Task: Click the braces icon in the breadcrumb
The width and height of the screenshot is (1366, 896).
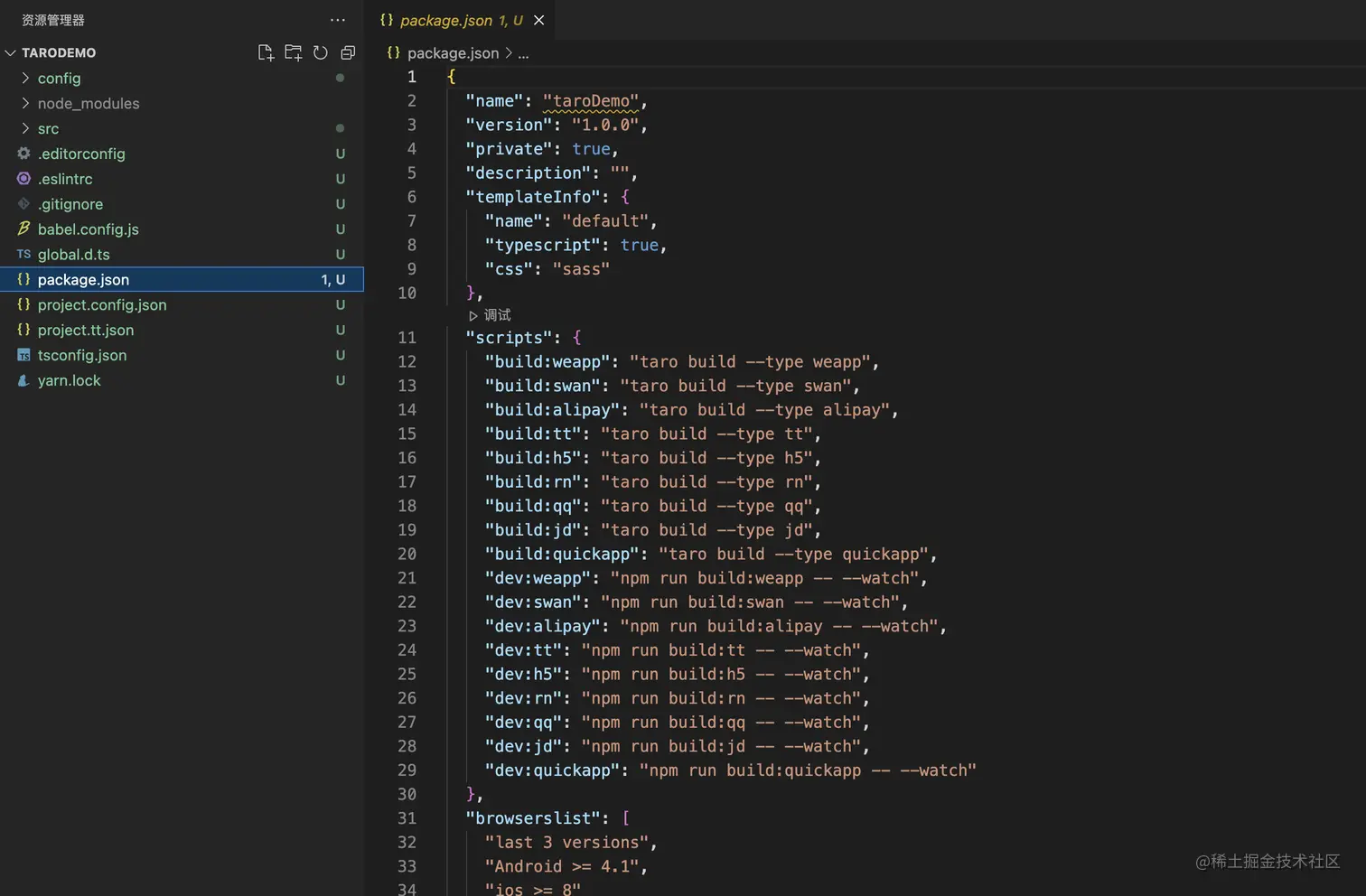Action: [x=394, y=52]
